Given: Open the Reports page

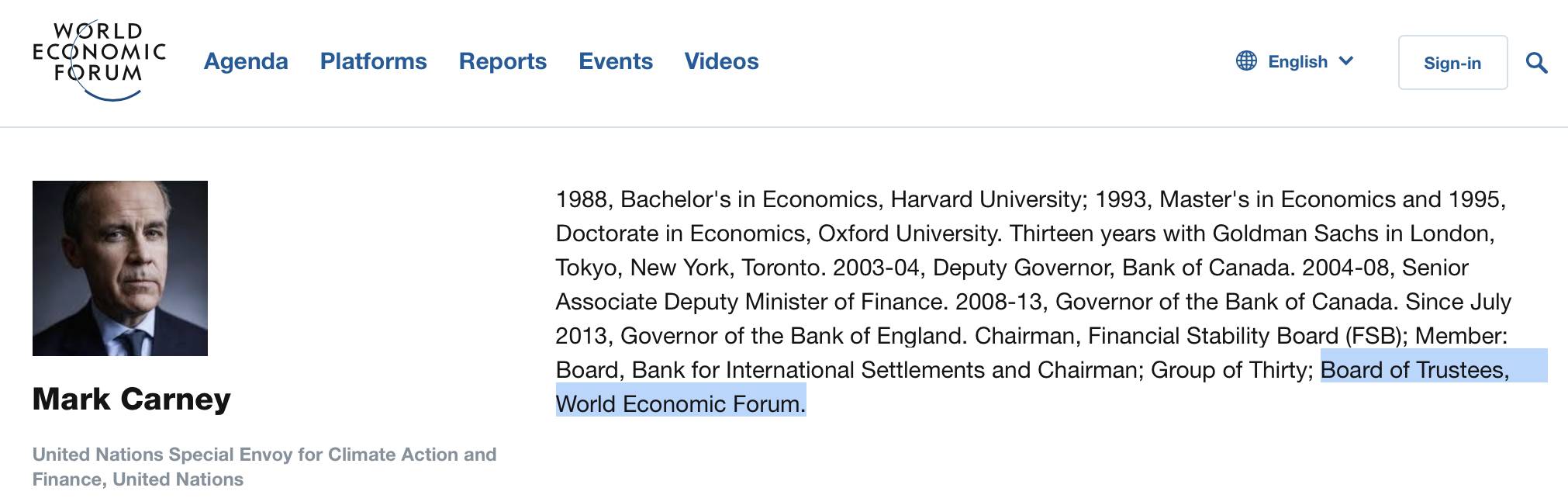Looking at the screenshot, I should point(503,61).
